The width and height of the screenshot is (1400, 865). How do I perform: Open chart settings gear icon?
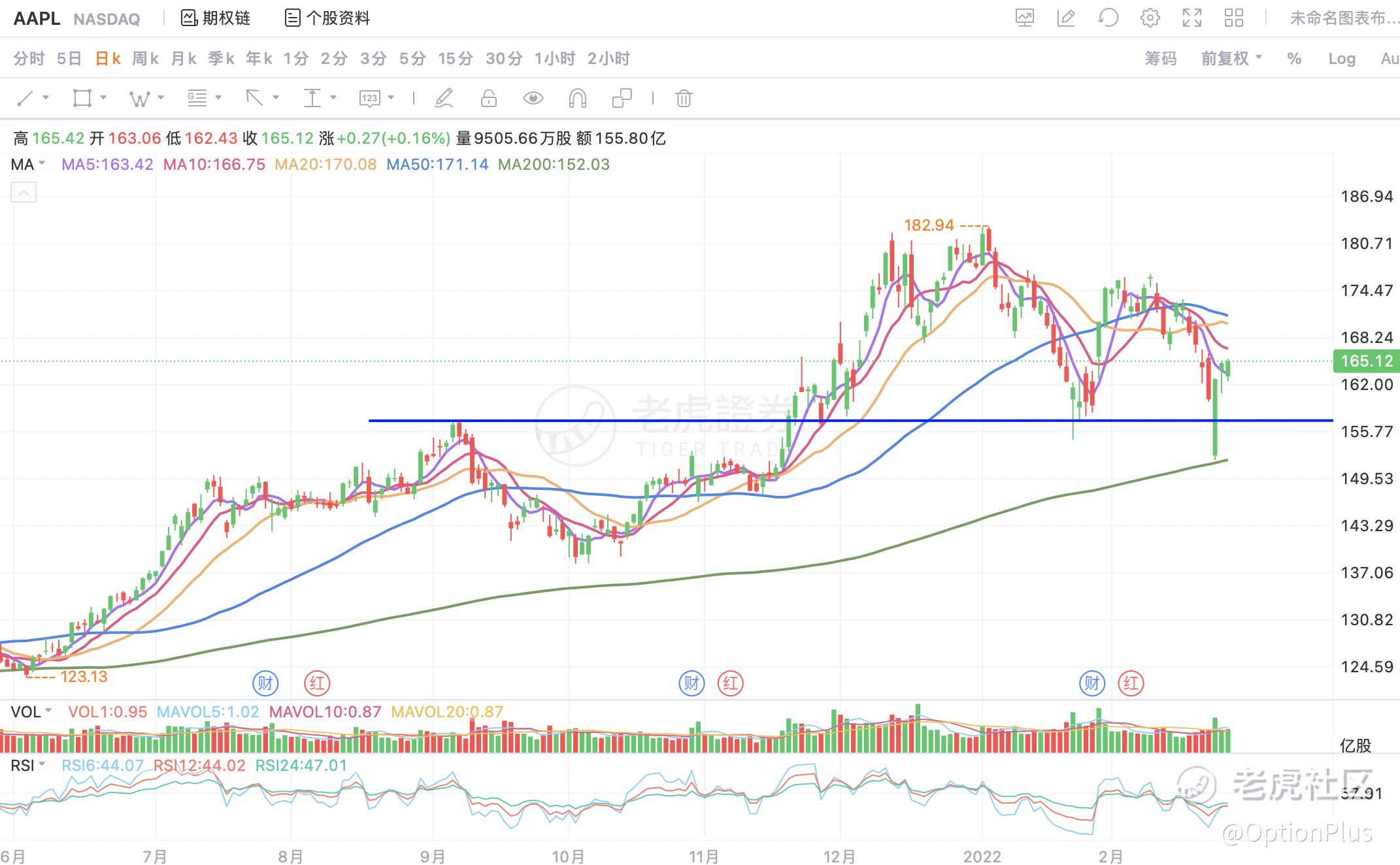click(1150, 18)
